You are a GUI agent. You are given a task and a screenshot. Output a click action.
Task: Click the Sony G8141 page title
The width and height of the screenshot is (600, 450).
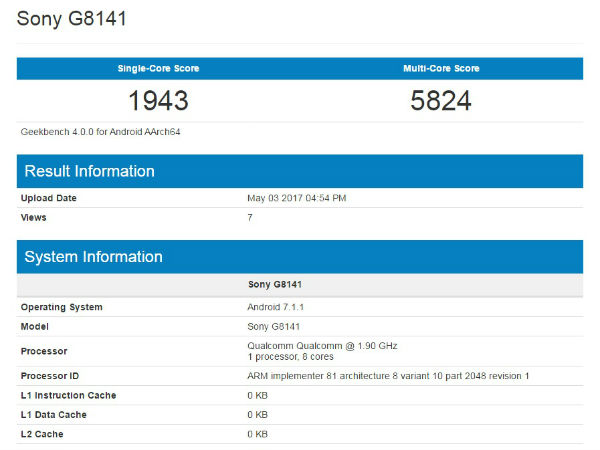pos(72,20)
